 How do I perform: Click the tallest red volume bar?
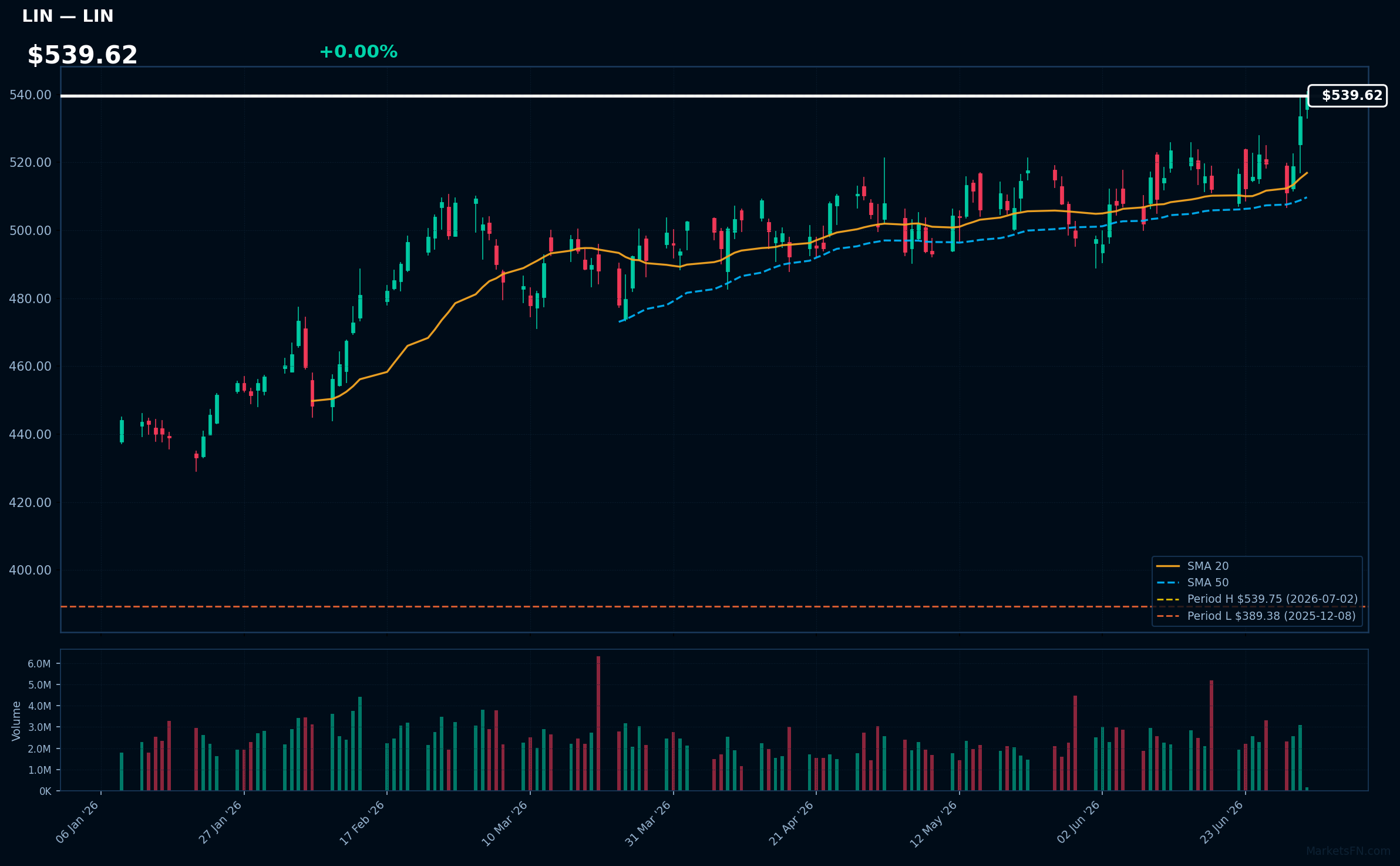coord(598,723)
